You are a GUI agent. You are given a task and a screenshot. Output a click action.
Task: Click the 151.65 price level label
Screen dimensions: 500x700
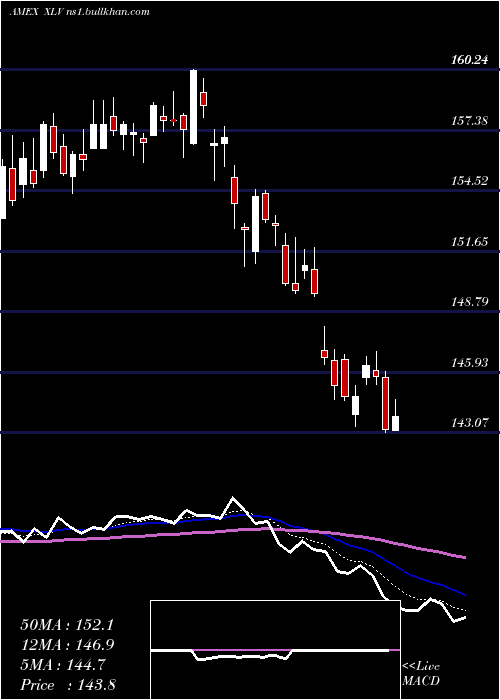(x=469, y=242)
